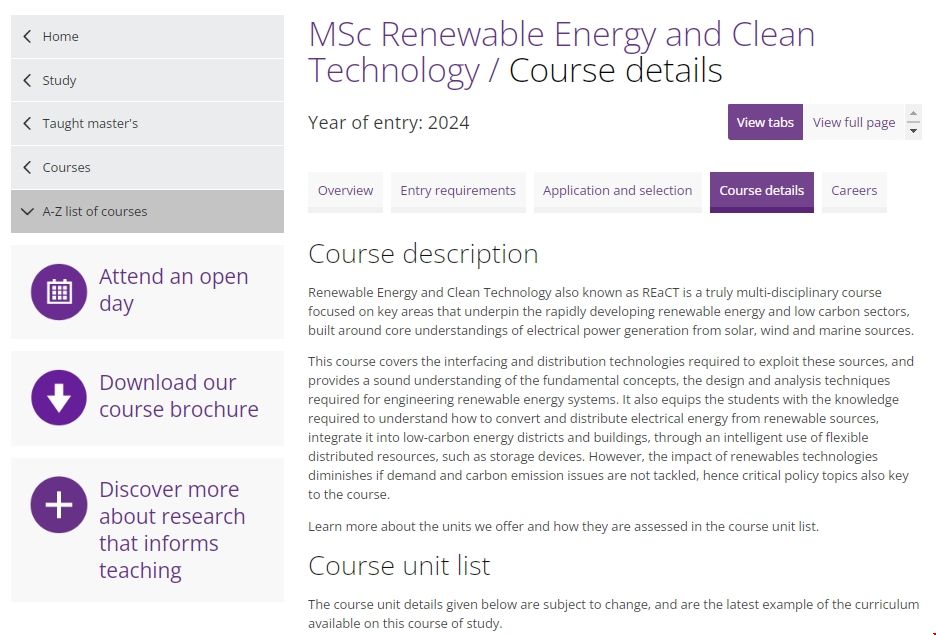Select the Application and selection tab
936x635 pixels.
[617, 190]
